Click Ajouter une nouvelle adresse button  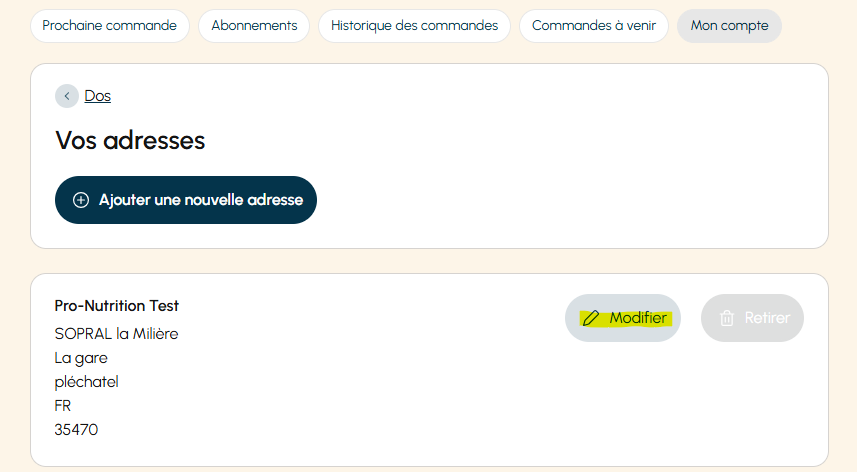pyautogui.click(x=186, y=200)
